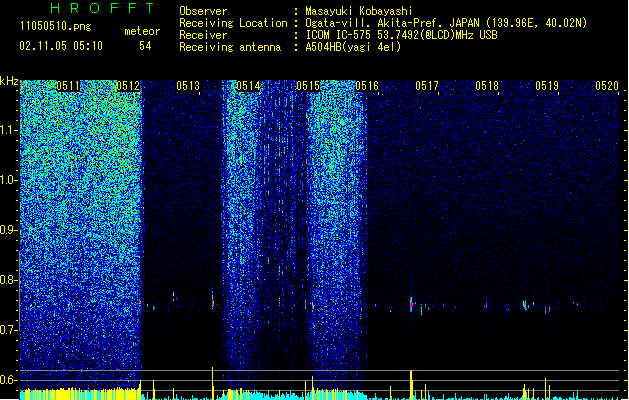The image size is (629, 400).
Task: Click observer name Masayuki Kobayashi
Action: 359,11
